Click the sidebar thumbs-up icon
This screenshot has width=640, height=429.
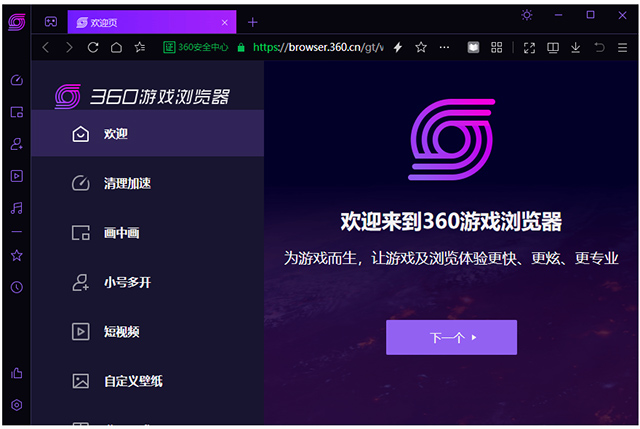click(17, 373)
